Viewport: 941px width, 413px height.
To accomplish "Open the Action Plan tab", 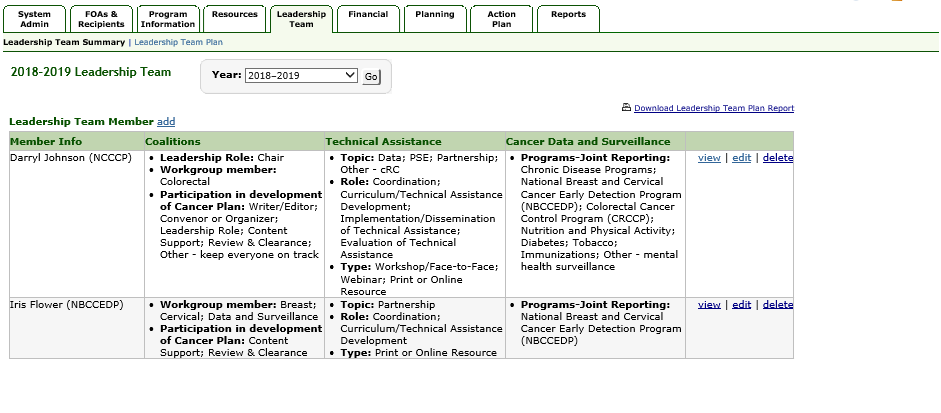I will pyautogui.click(x=502, y=19).
